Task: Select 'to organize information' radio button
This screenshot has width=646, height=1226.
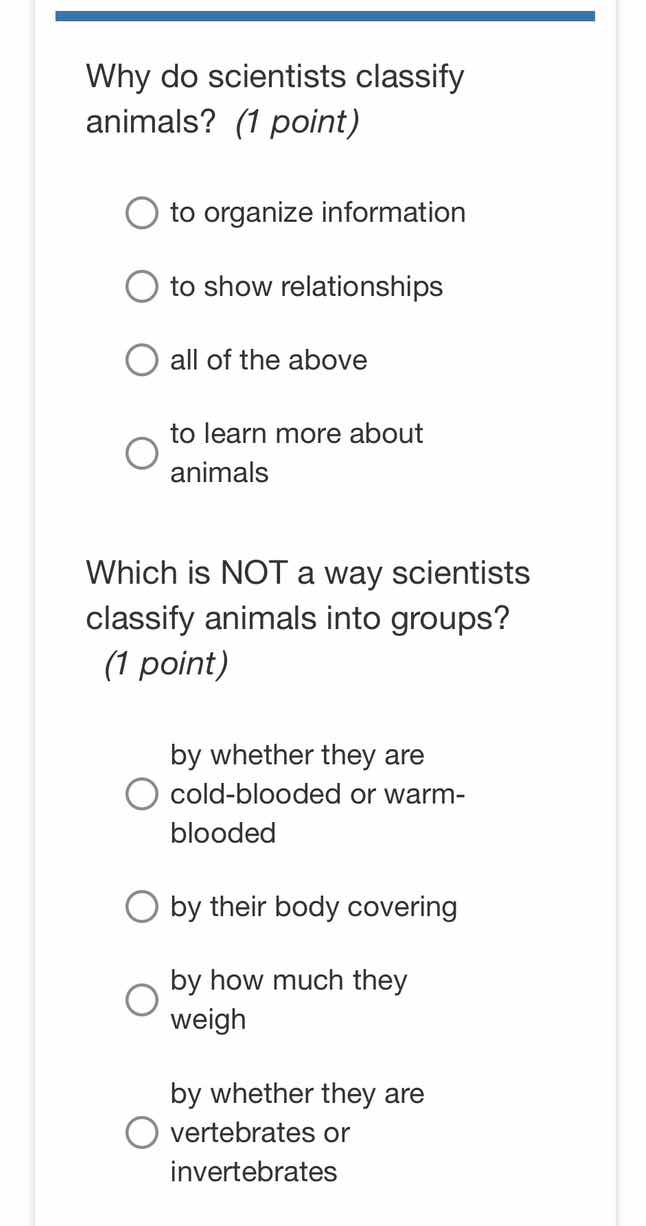Action: pyautogui.click(x=141, y=212)
